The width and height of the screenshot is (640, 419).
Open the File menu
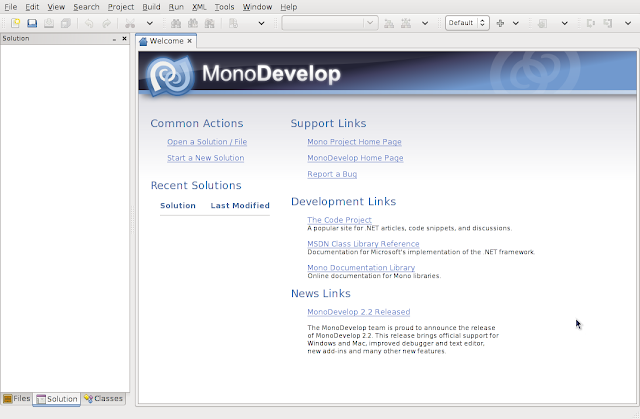point(11,7)
